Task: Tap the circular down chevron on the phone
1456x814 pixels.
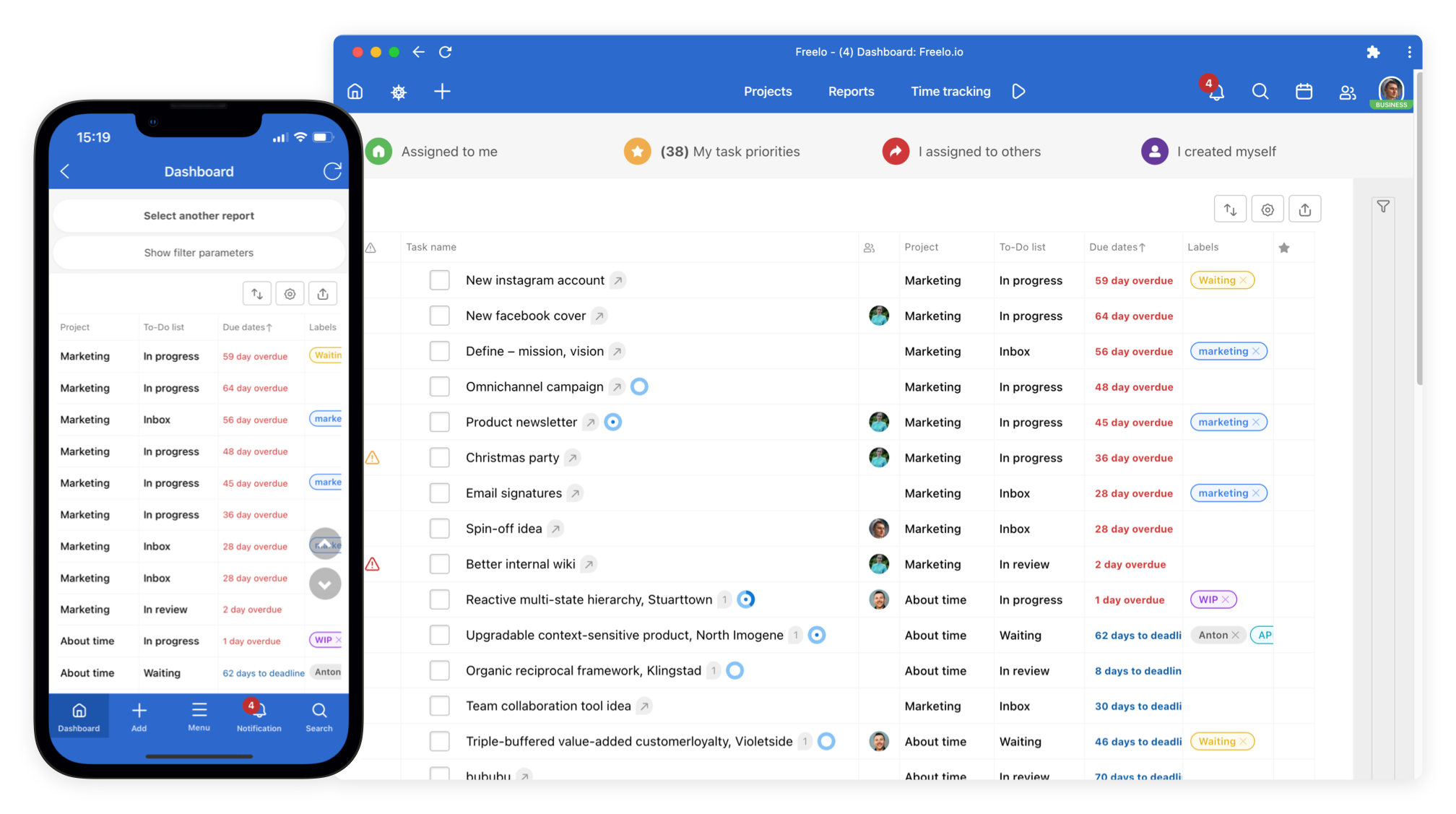Action: click(x=325, y=584)
